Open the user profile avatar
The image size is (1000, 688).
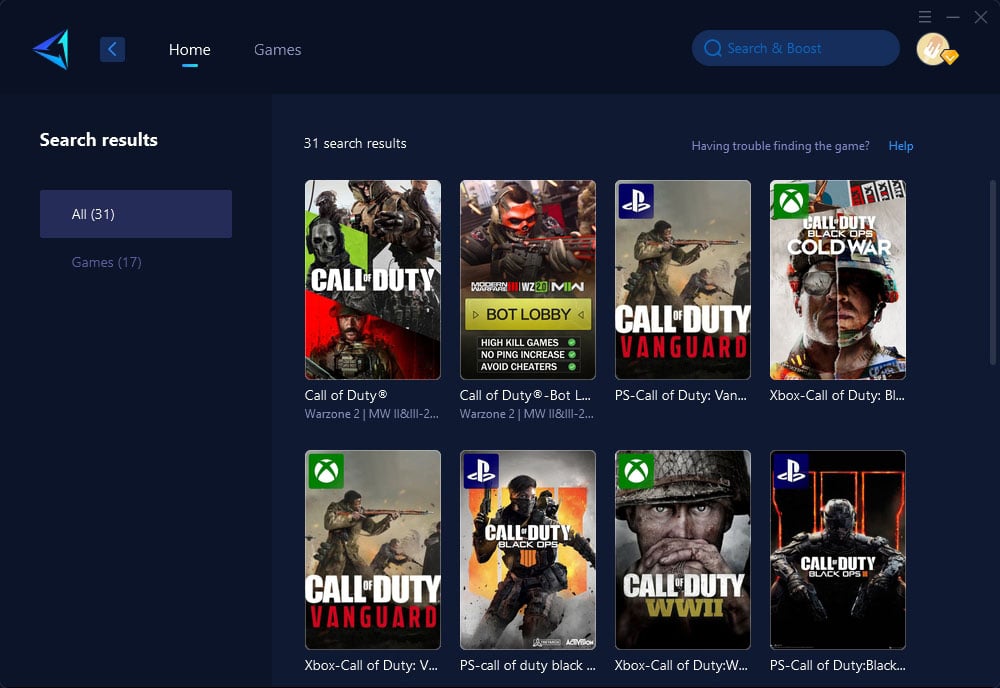[935, 49]
